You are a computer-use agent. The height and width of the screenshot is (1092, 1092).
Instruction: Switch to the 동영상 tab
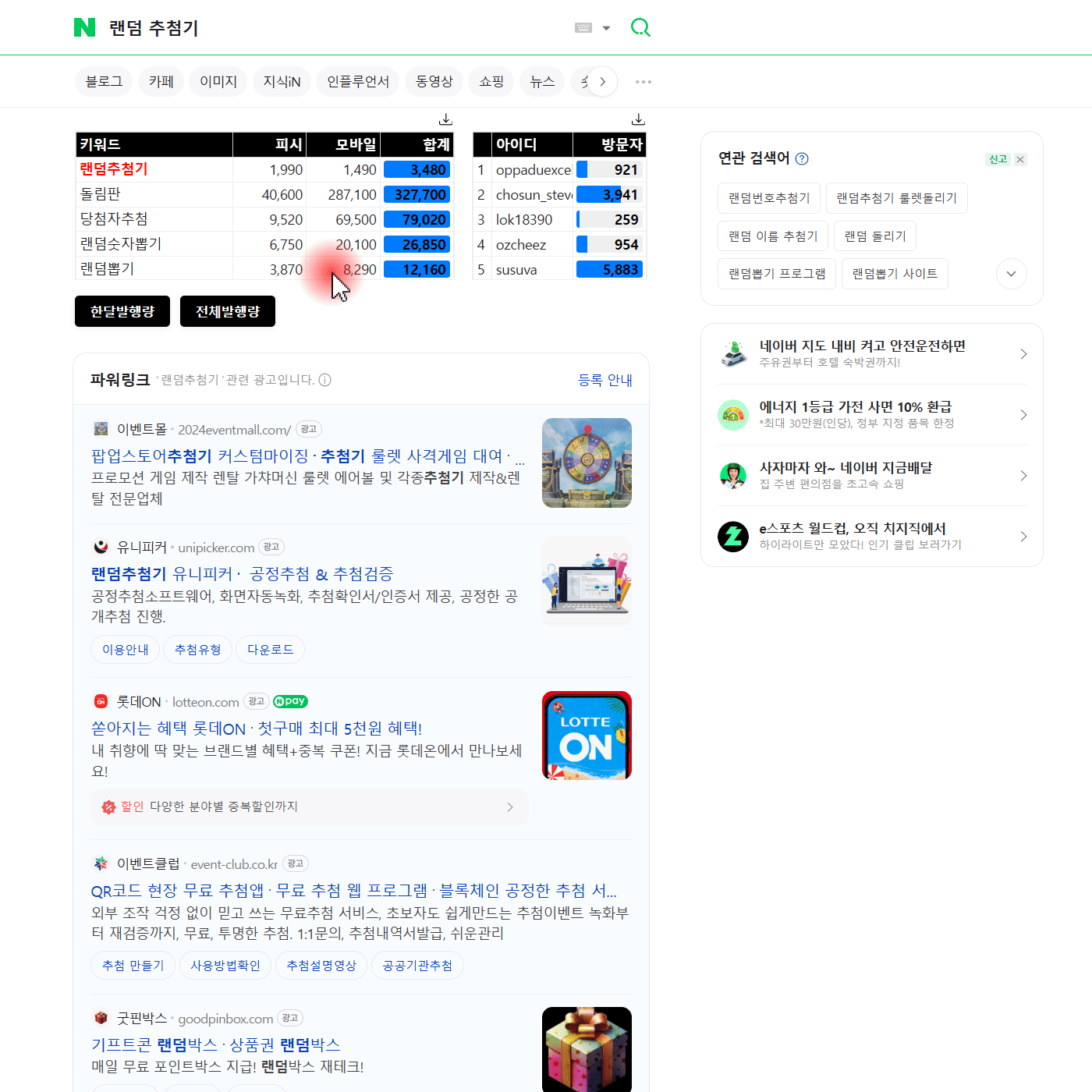click(x=434, y=81)
